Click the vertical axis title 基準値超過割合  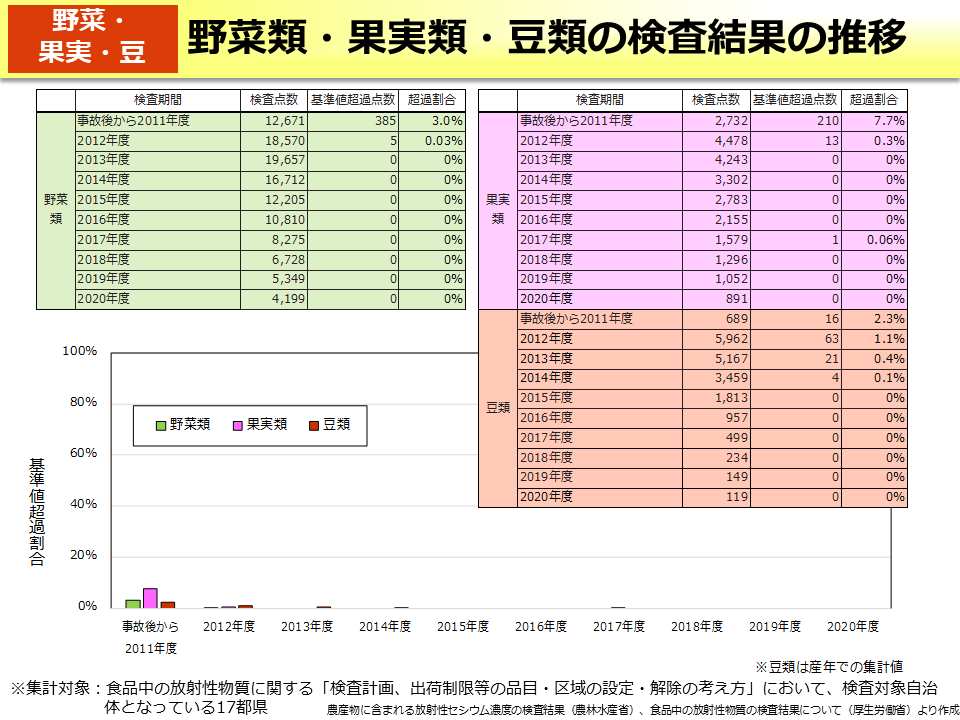(37, 512)
